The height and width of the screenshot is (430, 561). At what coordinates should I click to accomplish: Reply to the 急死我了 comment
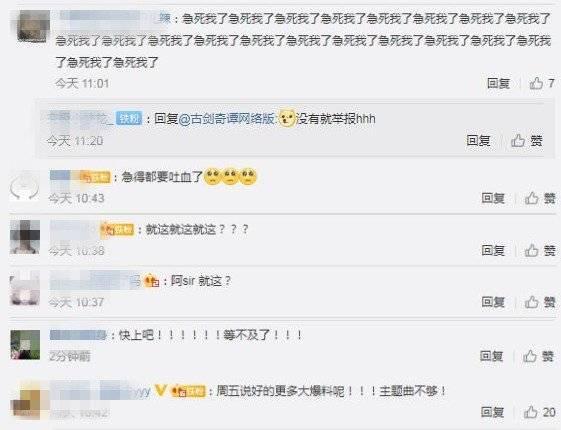pos(498,83)
